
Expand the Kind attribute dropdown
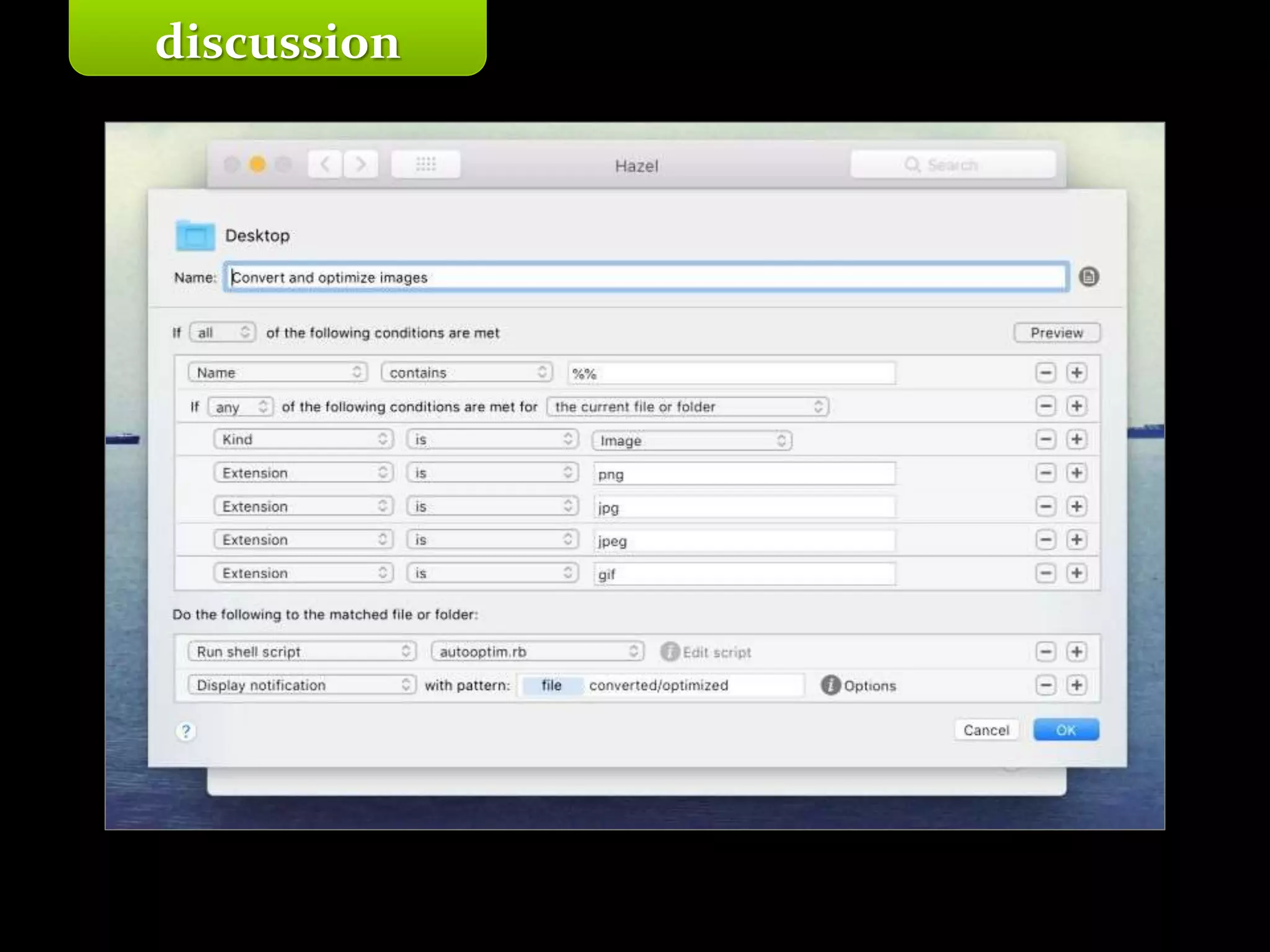(304, 439)
